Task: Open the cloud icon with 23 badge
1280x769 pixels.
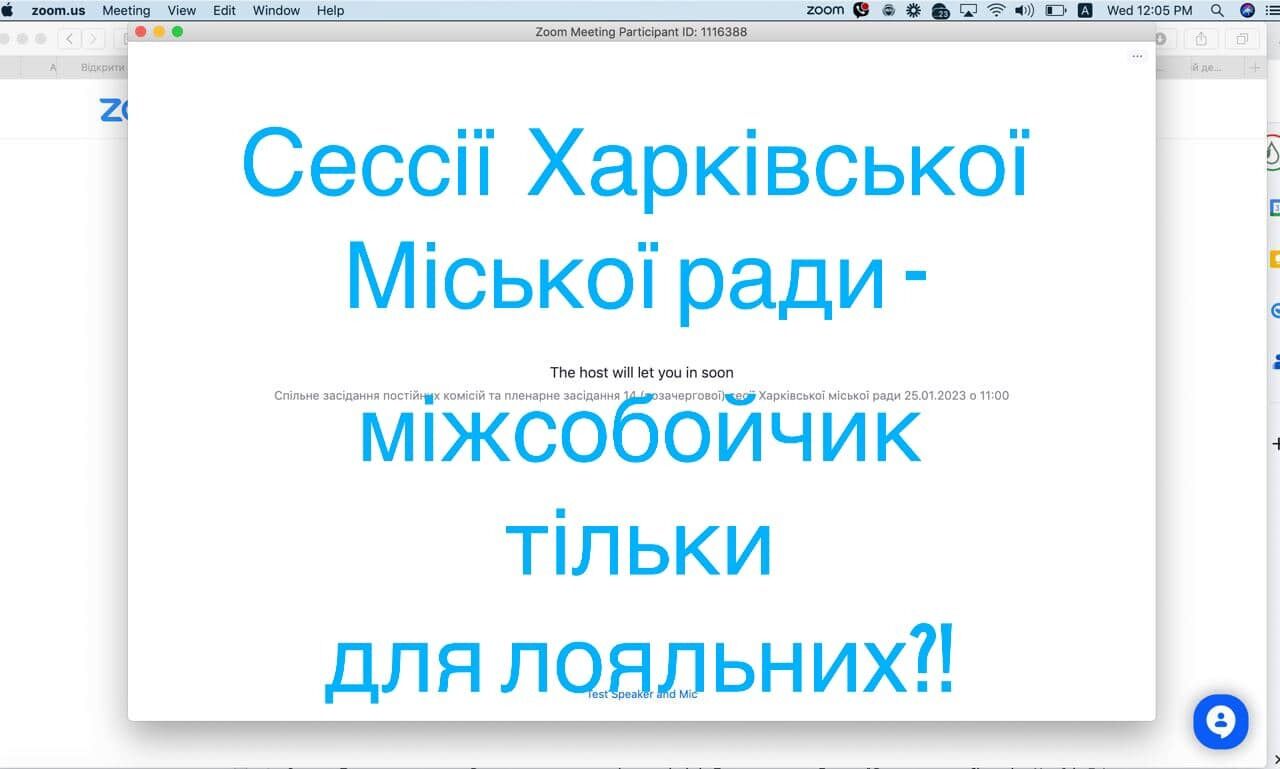Action: pos(941,11)
